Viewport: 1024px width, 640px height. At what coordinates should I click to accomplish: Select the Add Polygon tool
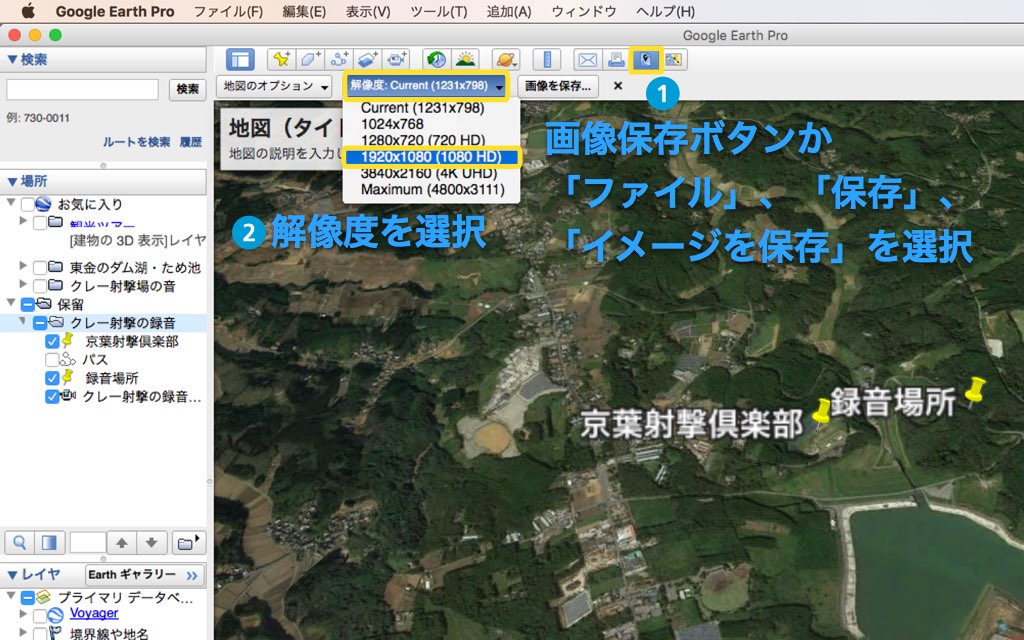tap(310, 60)
